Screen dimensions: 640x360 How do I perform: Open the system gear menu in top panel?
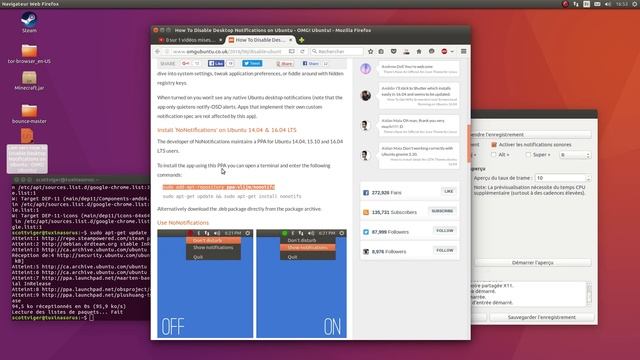(635, 4)
